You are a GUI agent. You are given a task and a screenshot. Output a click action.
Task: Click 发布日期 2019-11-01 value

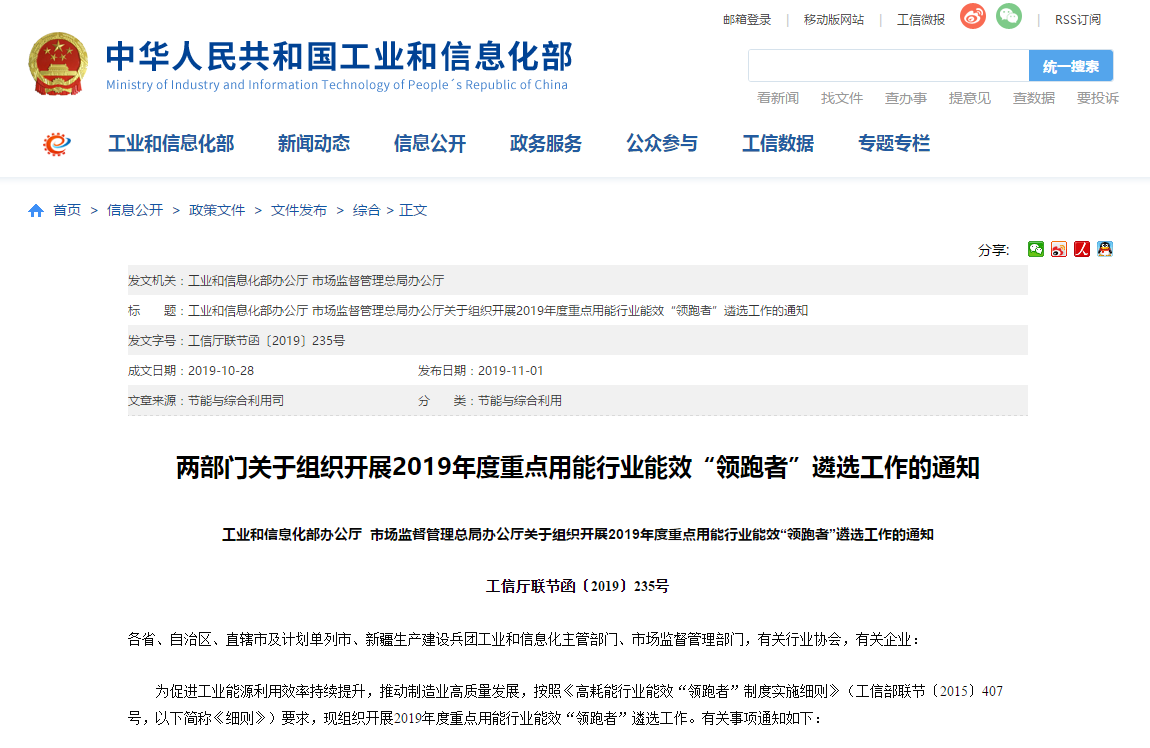[x=510, y=371]
